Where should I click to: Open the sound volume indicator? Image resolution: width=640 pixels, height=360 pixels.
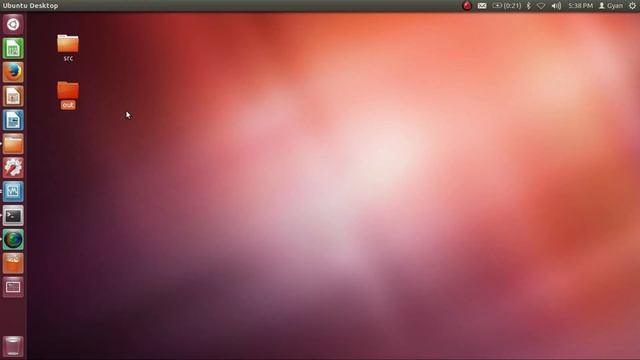556,6
